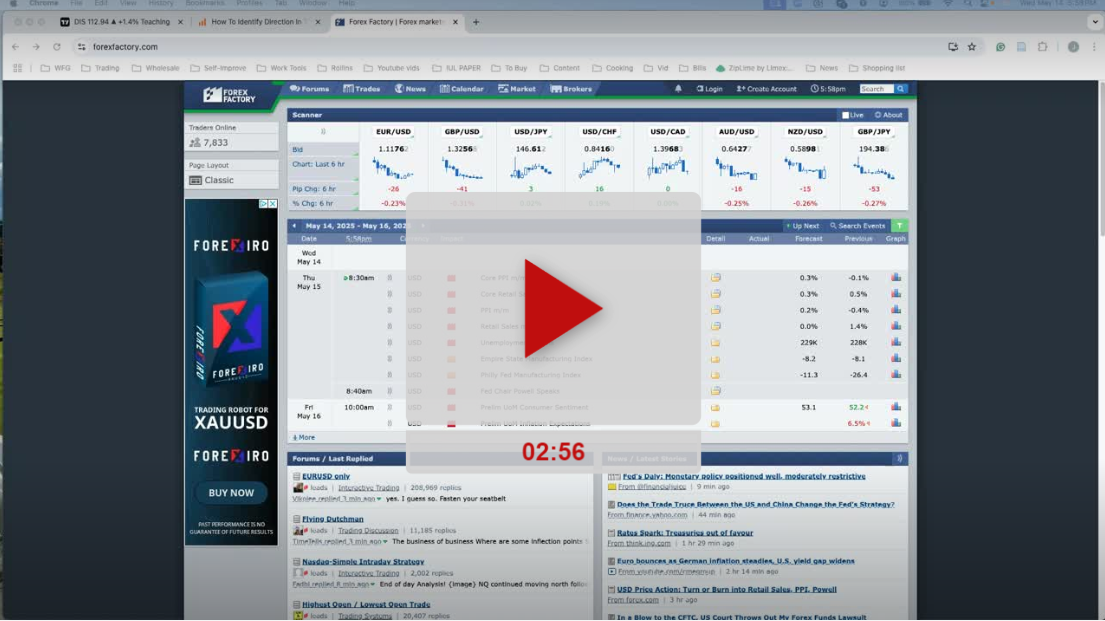Open the EUR/USD pair selector
Screen dimensions: 1105x621
click(393, 132)
